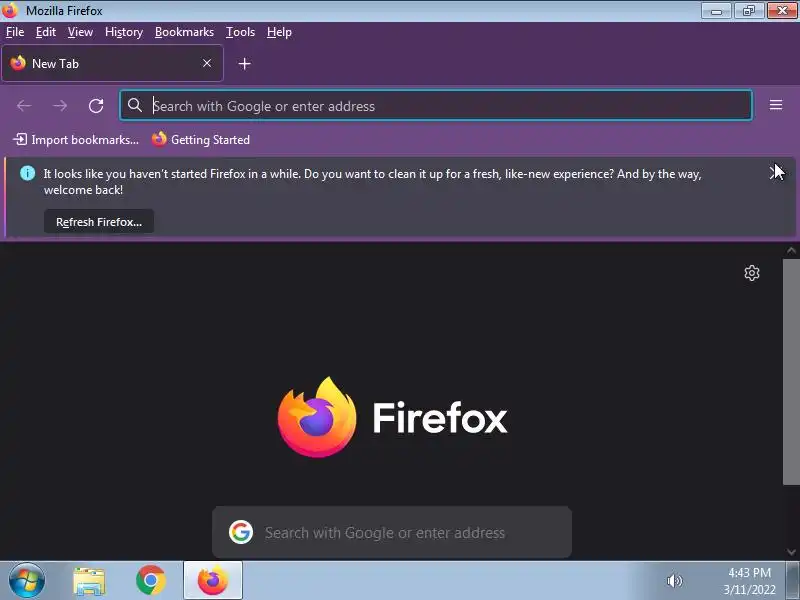
Task: Click the clock showing 4:43 PM
Action: [x=749, y=573]
